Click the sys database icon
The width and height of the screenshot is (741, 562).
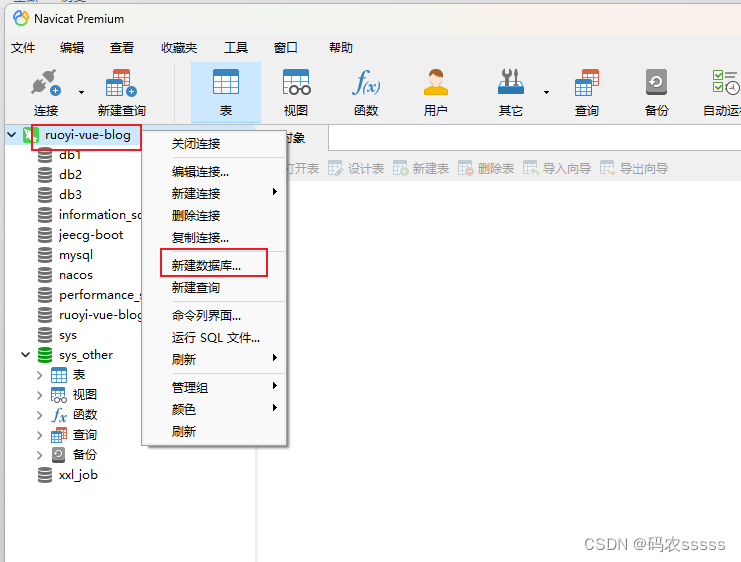45,335
